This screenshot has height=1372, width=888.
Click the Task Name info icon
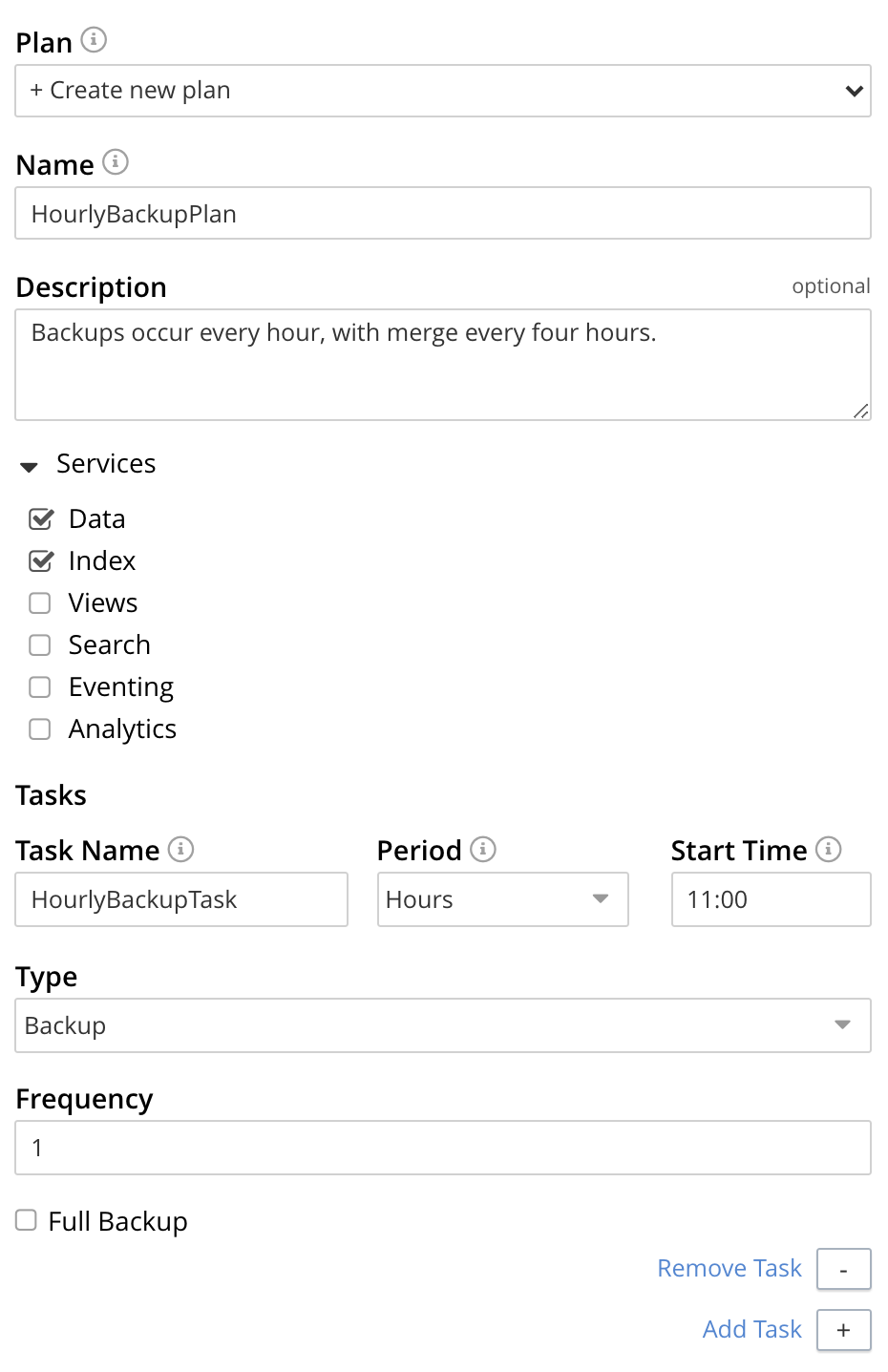180,849
